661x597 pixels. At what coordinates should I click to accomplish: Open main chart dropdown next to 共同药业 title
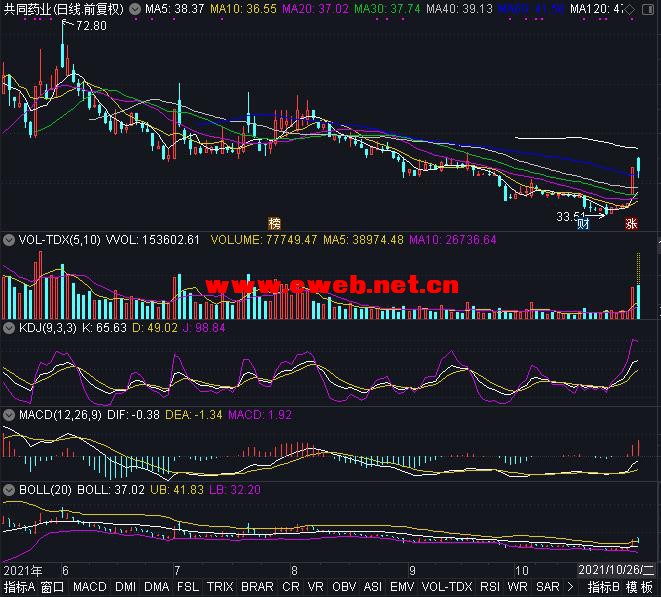(135, 8)
